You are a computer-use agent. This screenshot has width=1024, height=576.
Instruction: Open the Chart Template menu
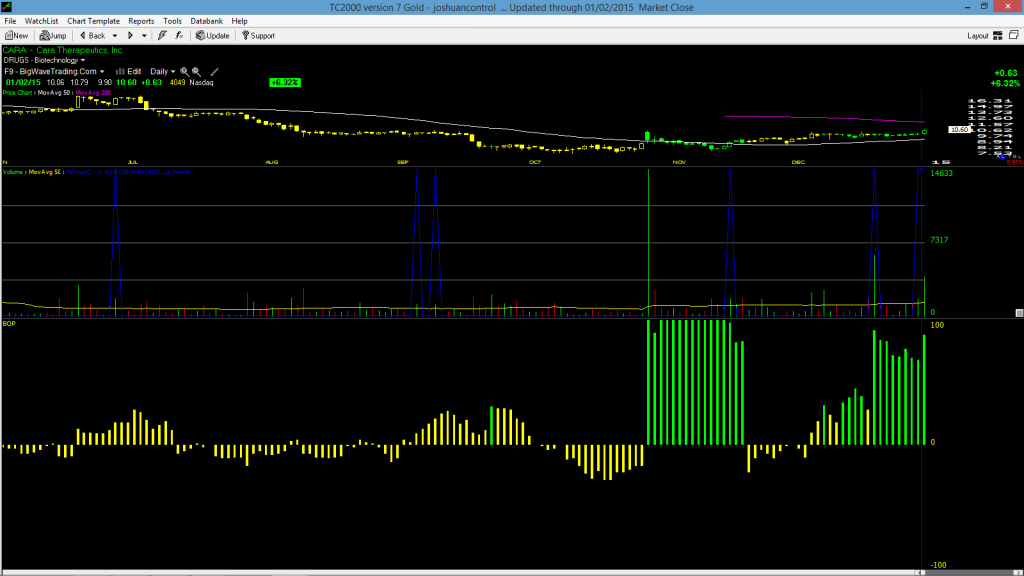point(93,21)
